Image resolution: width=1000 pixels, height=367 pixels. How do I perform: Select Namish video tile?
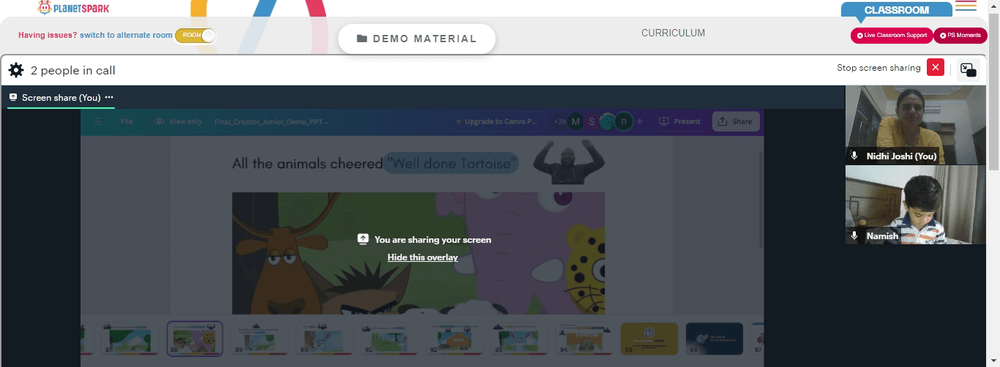[x=915, y=204]
